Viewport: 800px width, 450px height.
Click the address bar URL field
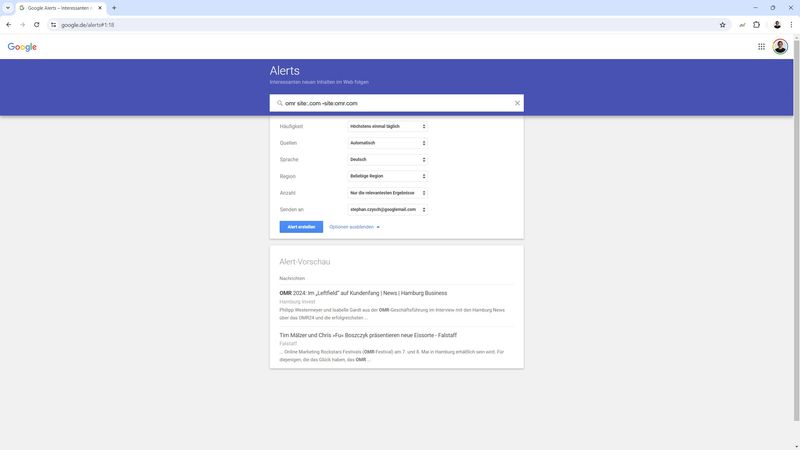[388, 24]
